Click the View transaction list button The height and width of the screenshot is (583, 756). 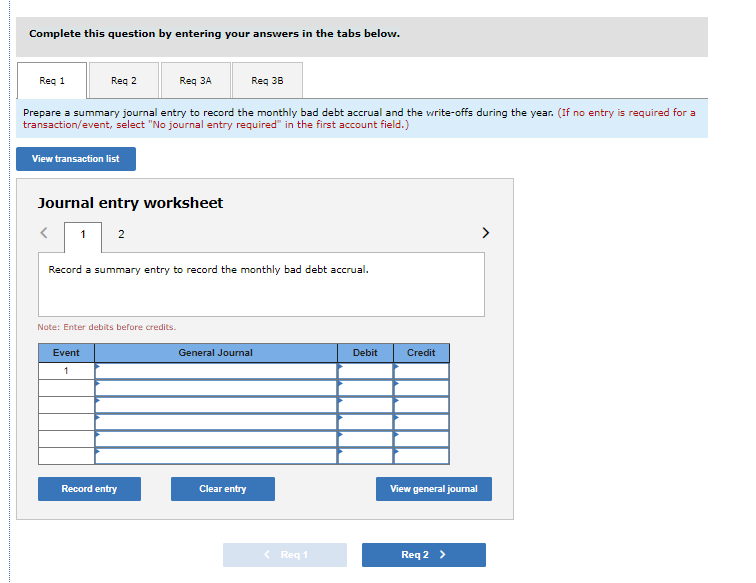pos(76,159)
